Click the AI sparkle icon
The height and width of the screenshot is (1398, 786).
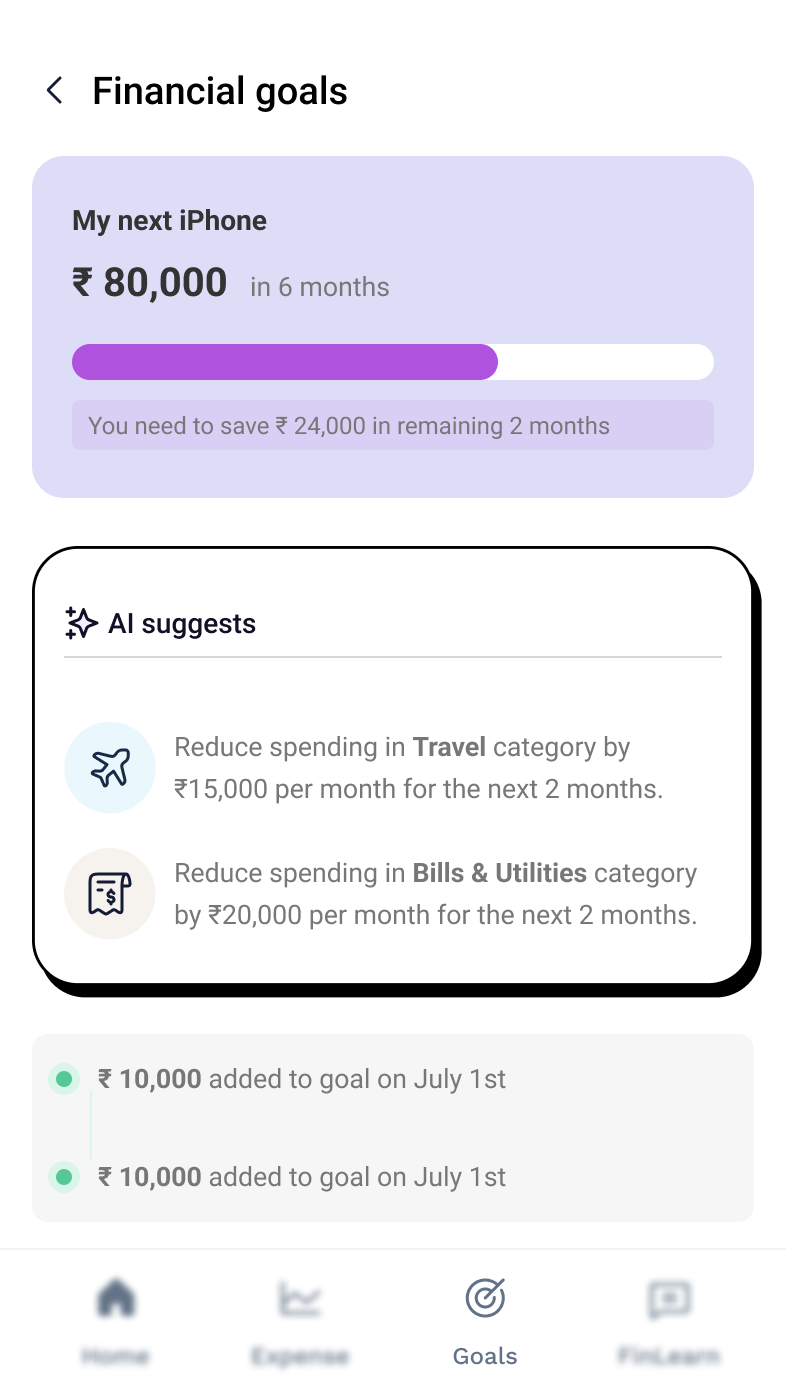point(81,623)
